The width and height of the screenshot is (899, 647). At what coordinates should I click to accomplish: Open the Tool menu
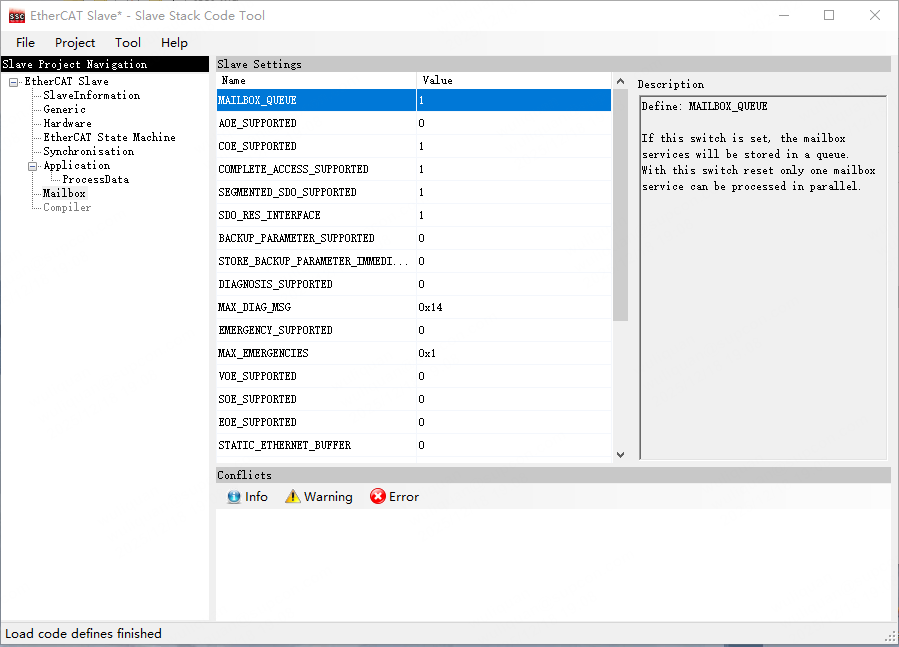click(x=127, y=43)
